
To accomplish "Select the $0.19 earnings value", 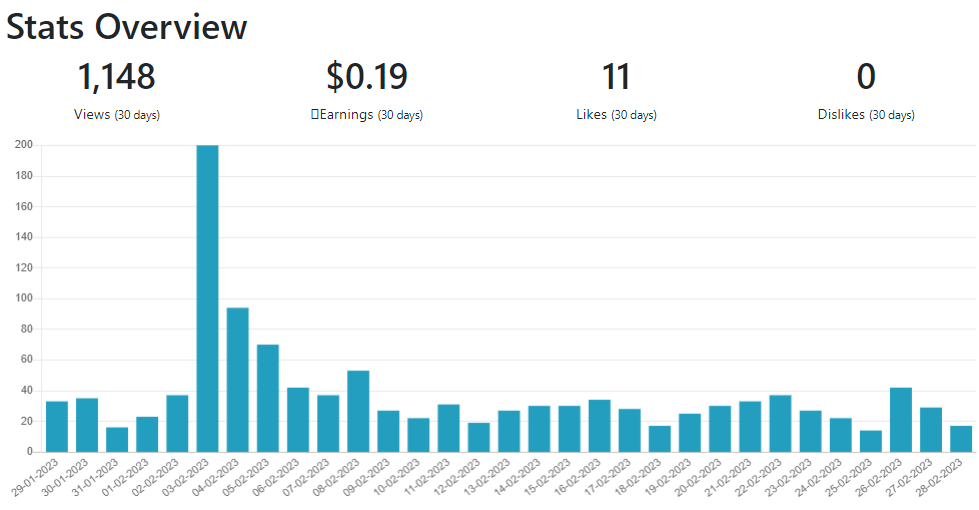I will [x=367, y=76].
